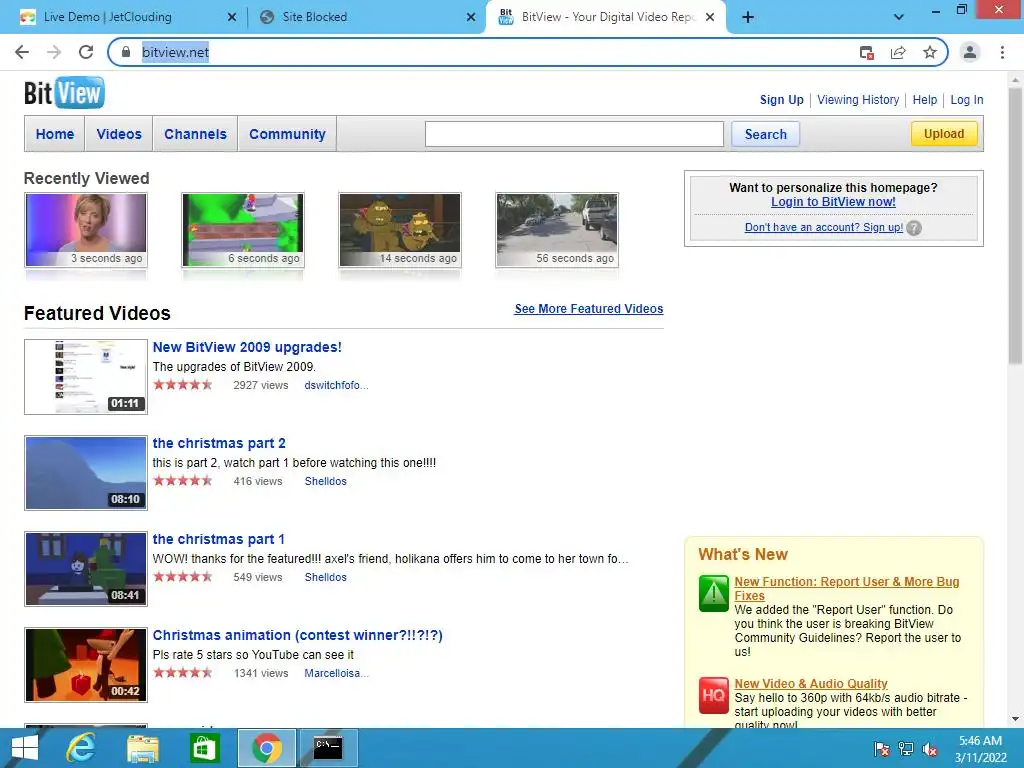Open File Explorer from the taskbar

point(142,748)
